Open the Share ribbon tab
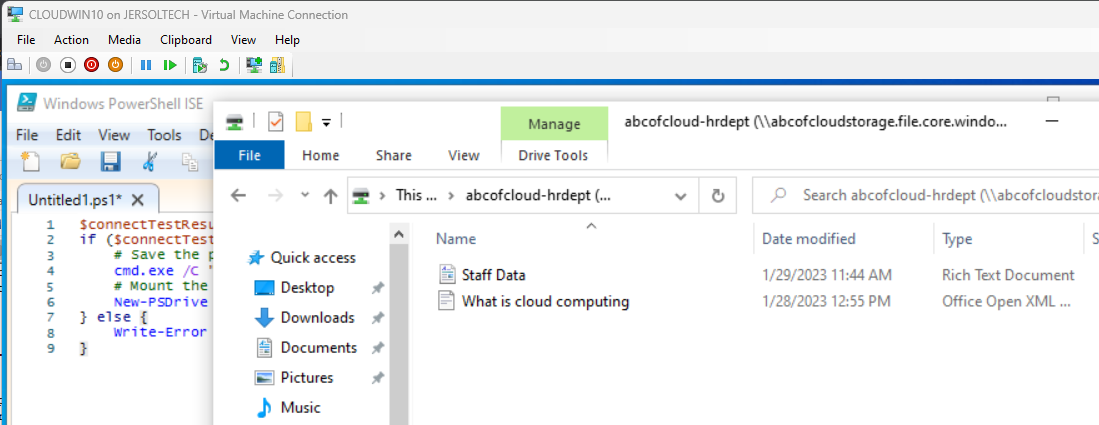Image resolution: width=1099 pixels, height=425 pixels. tap(393, 155)
